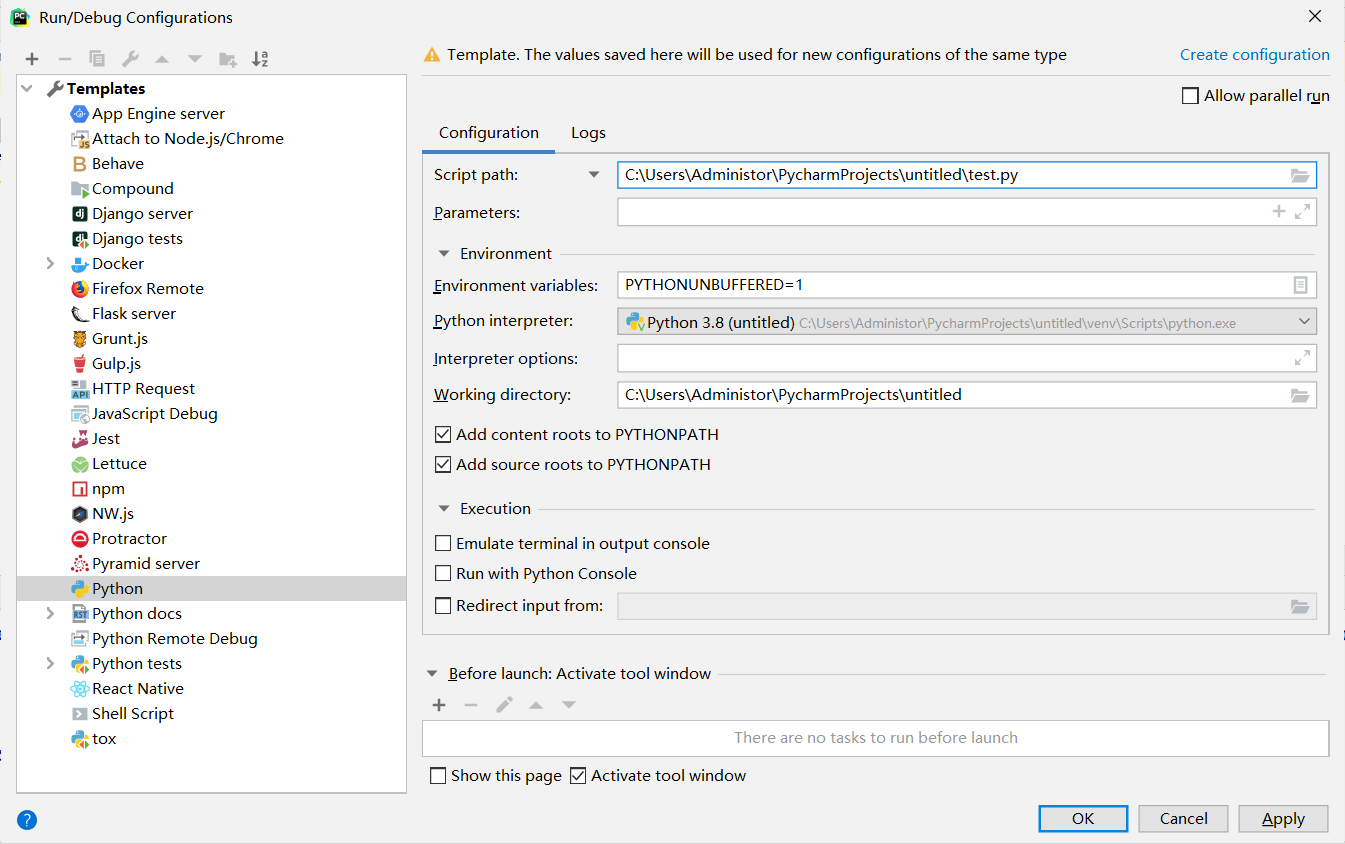Image resolution: width=1345 pixels, height=844 pixels.
Task: Expand the Parameters field editor
Action: 1302,212
